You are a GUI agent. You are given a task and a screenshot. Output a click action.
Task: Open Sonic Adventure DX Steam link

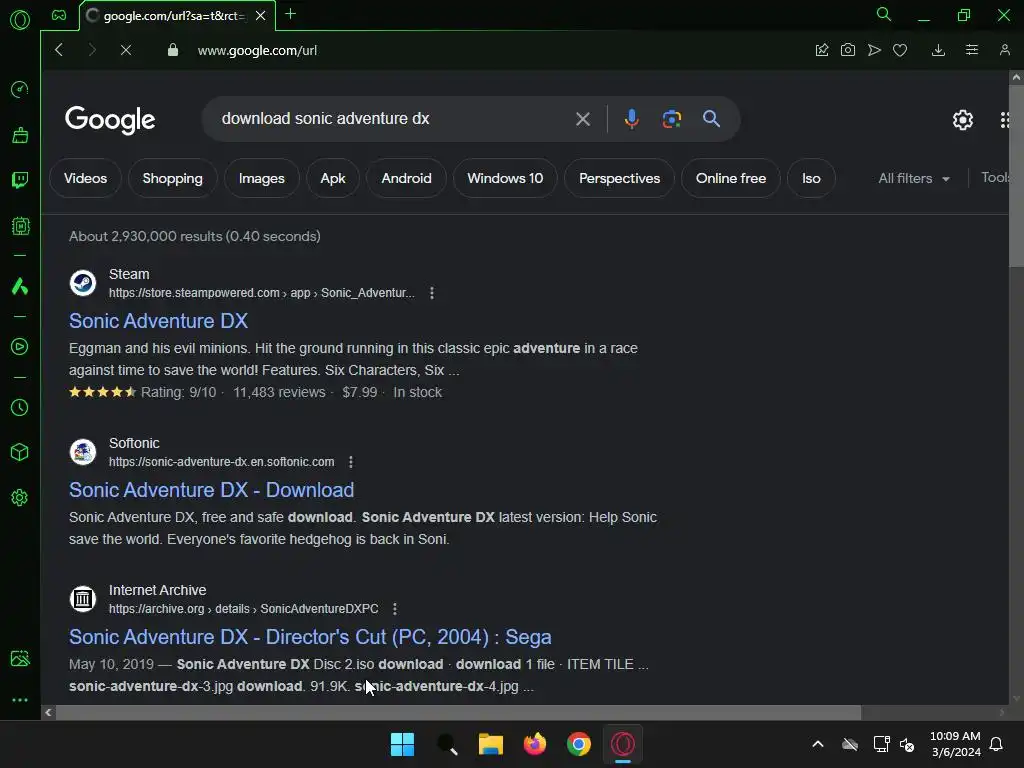[x=159, y=321]
